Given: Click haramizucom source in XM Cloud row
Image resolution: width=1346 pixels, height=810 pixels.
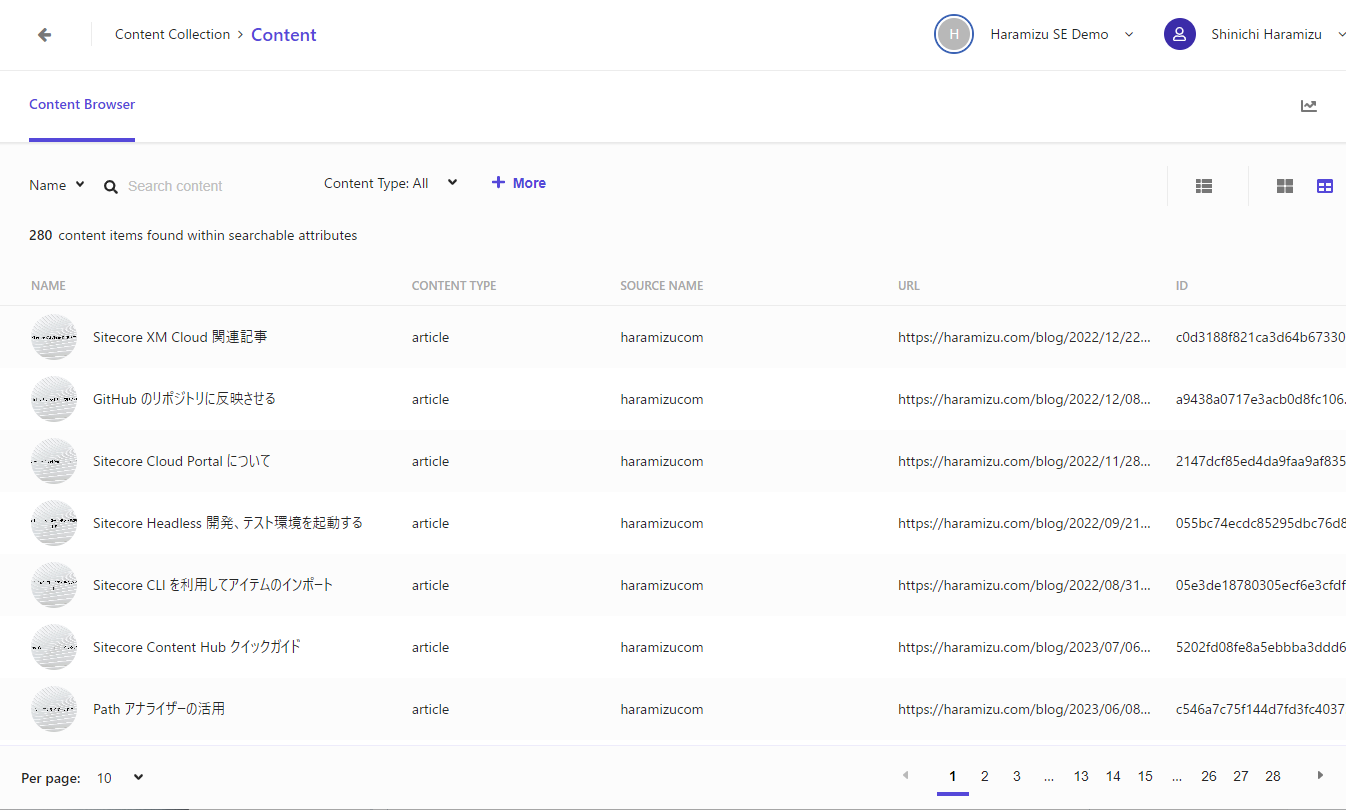Looking at the screenshot, I should click(661, 337).
